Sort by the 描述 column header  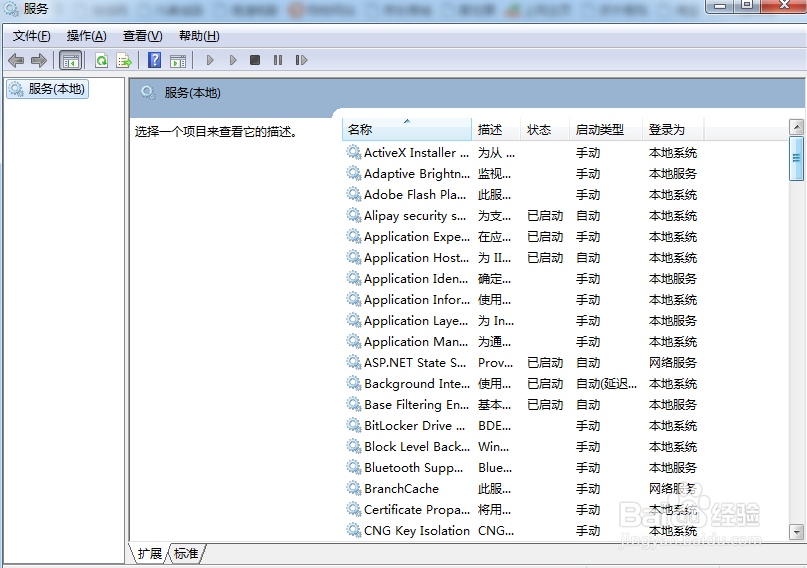(496, 129)
